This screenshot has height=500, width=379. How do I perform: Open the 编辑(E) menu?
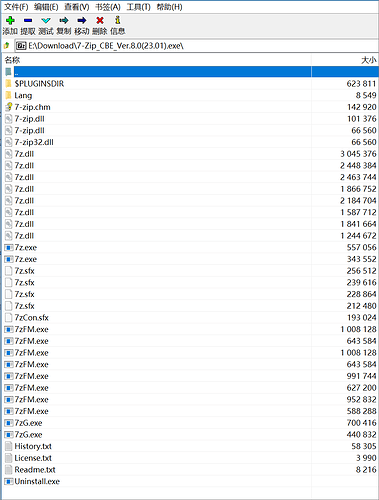[46, 7]
